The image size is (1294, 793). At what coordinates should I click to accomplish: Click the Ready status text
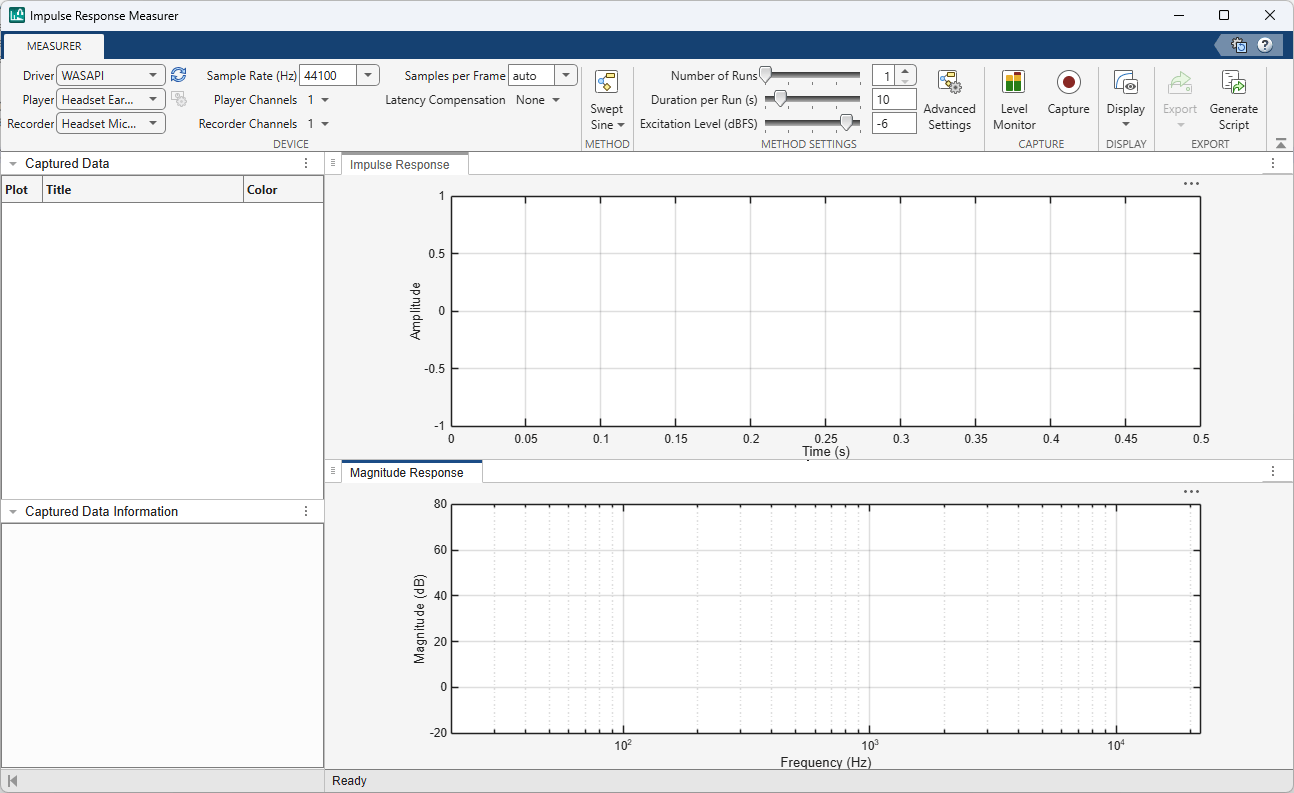(349, 781)
